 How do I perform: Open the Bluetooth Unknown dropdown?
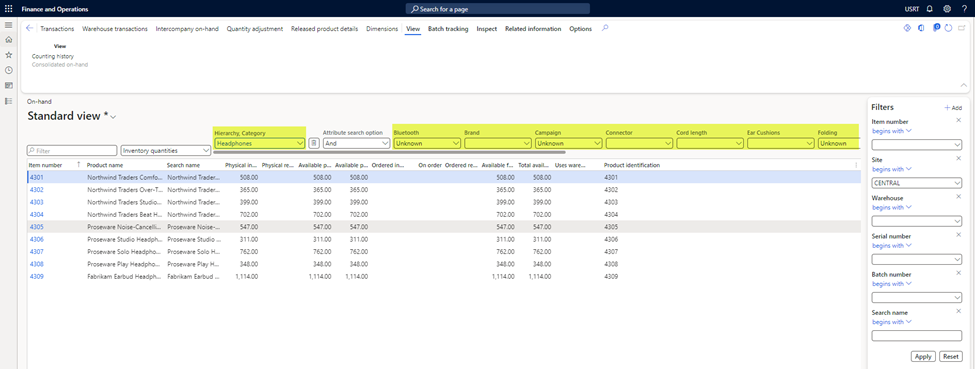[x=427, y=143]
